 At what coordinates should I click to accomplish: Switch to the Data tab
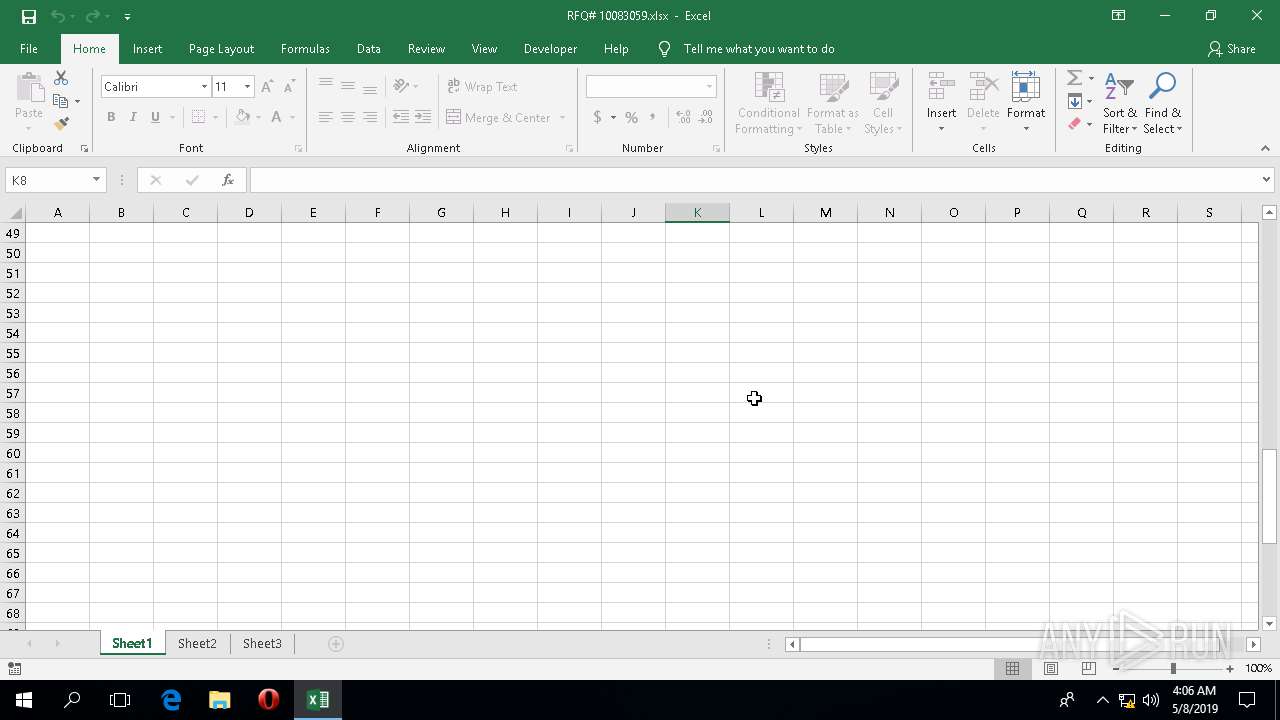369,49
